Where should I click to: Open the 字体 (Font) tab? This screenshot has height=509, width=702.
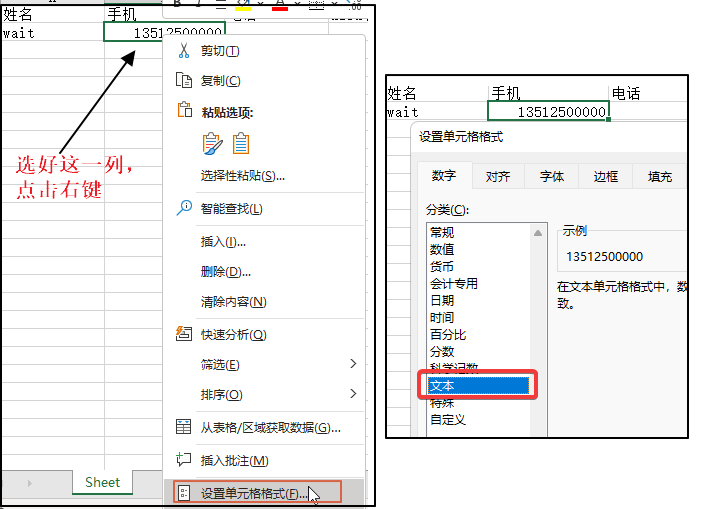pos(552,177)
